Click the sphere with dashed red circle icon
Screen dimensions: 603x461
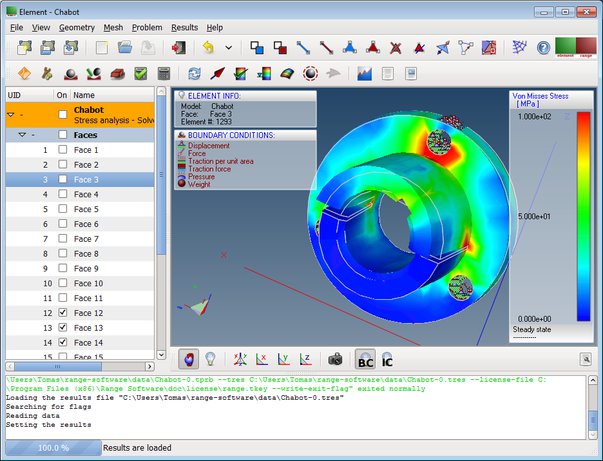click(310, 73)
